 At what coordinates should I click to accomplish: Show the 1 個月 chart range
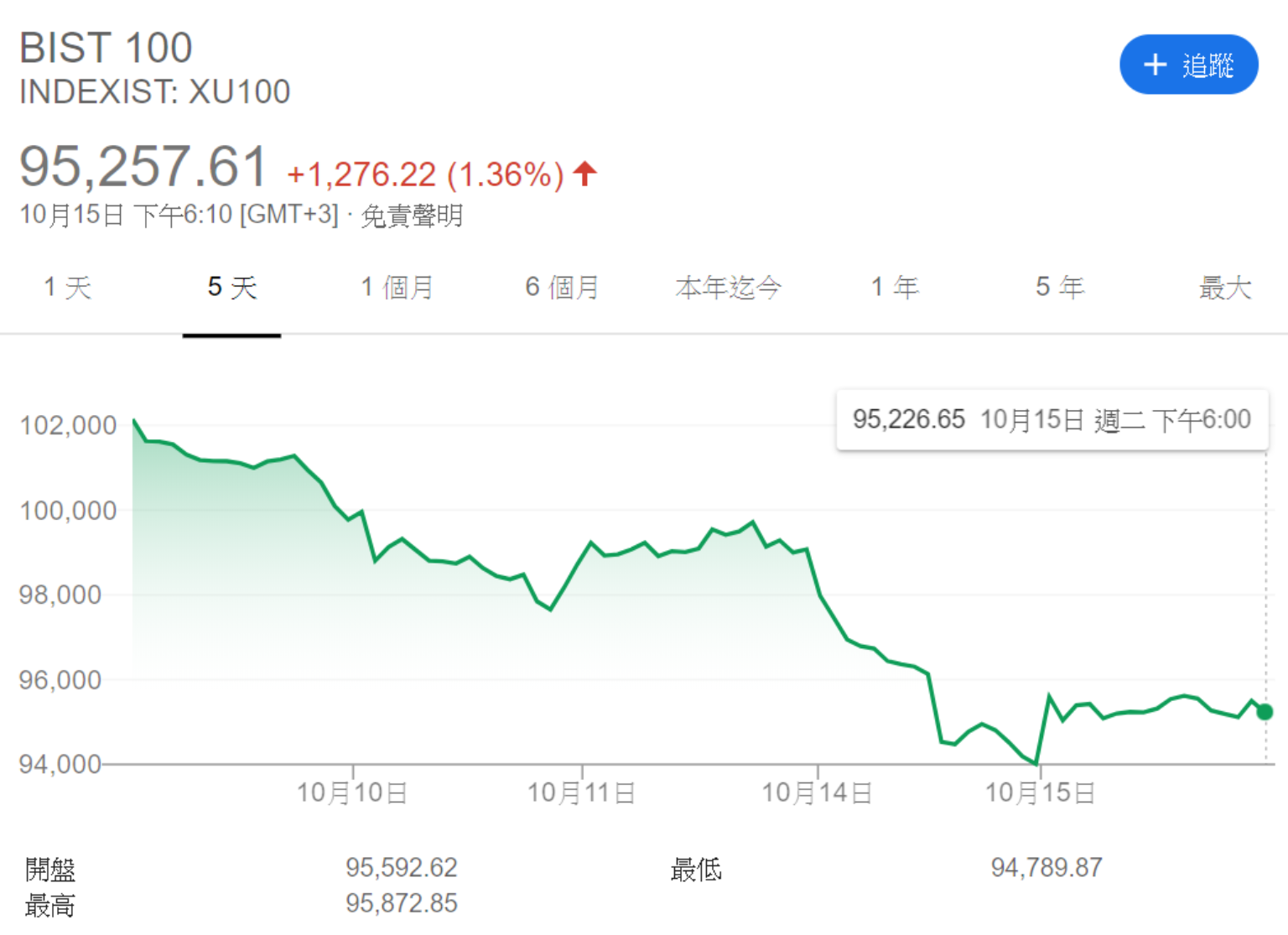pos(397,288)
